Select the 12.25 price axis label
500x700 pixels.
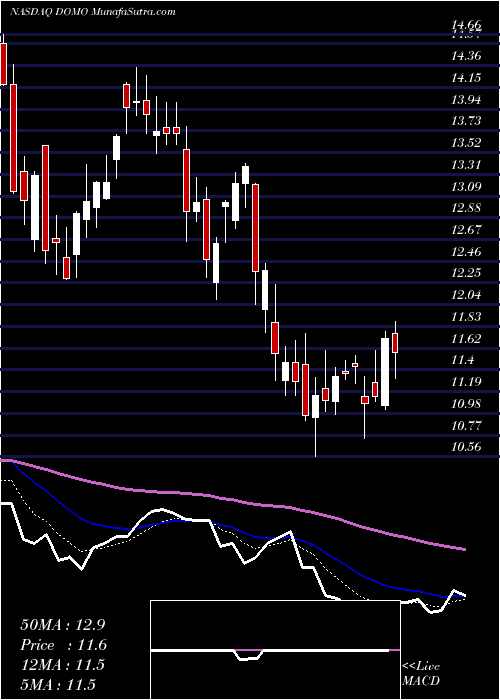(467, 273)
